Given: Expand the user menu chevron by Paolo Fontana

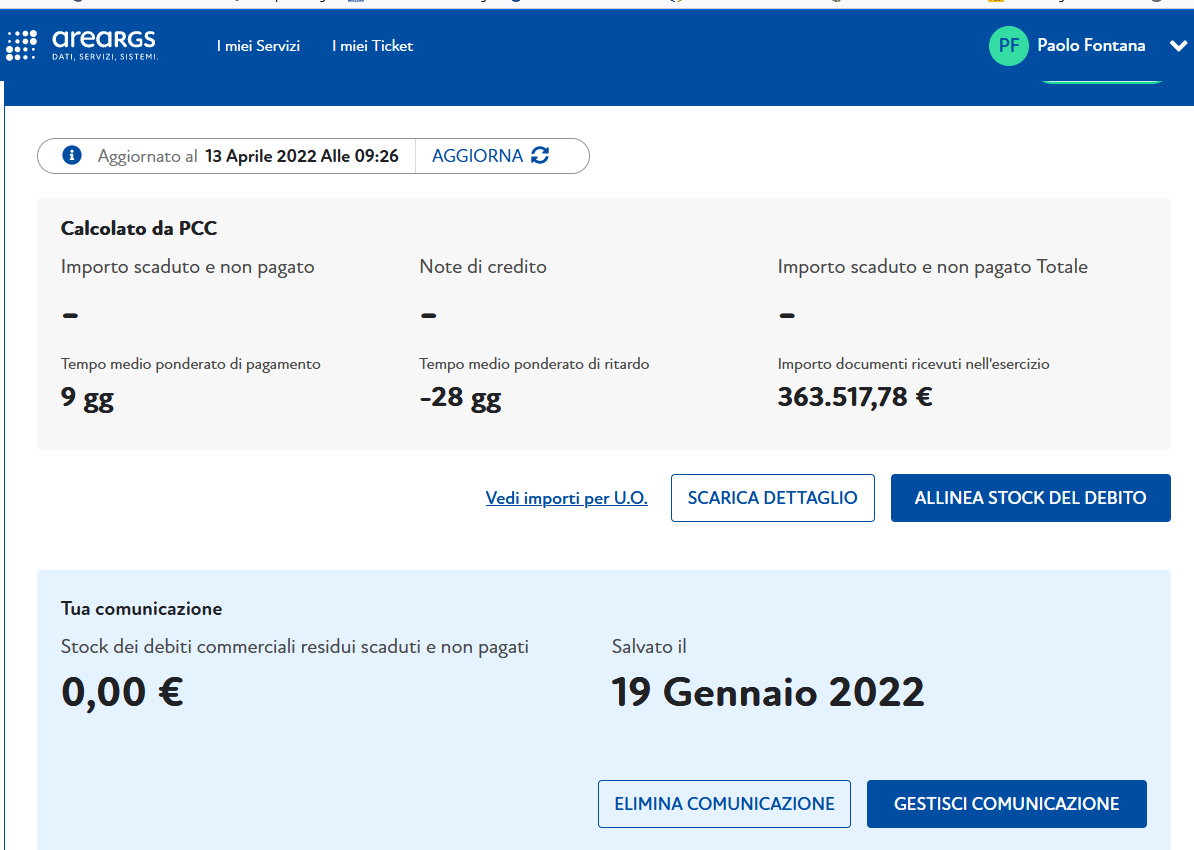Looking at the screenshot, I should [x=1177, y=46].
